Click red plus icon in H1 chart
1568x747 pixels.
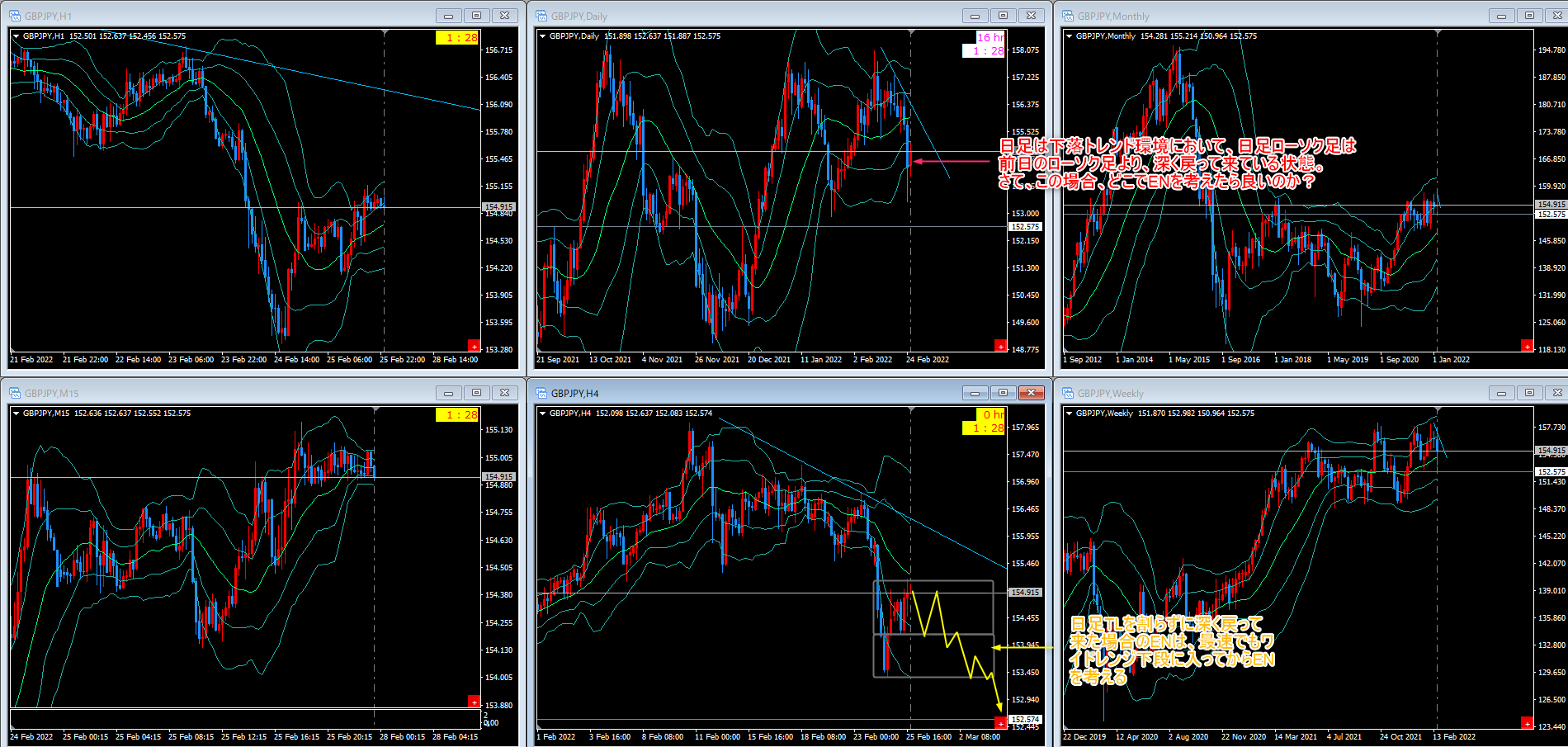pyautogui.click(x=474, y=345)
